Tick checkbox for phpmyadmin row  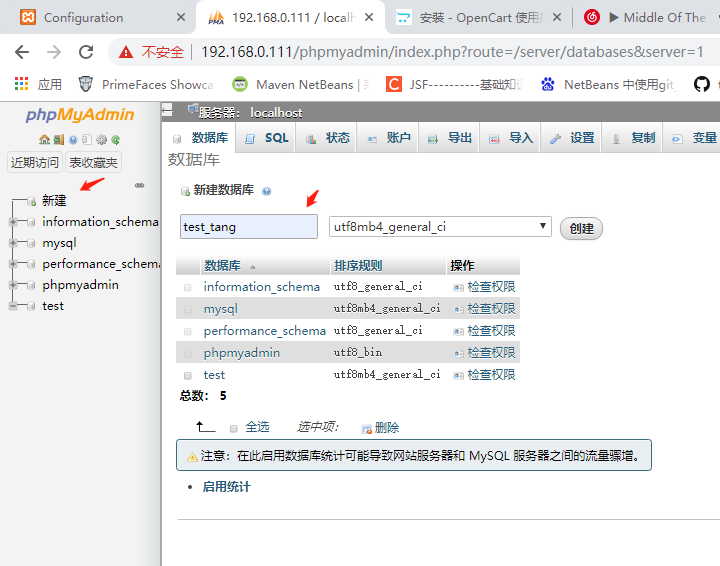pyautogui.click(x=187, y=353)
